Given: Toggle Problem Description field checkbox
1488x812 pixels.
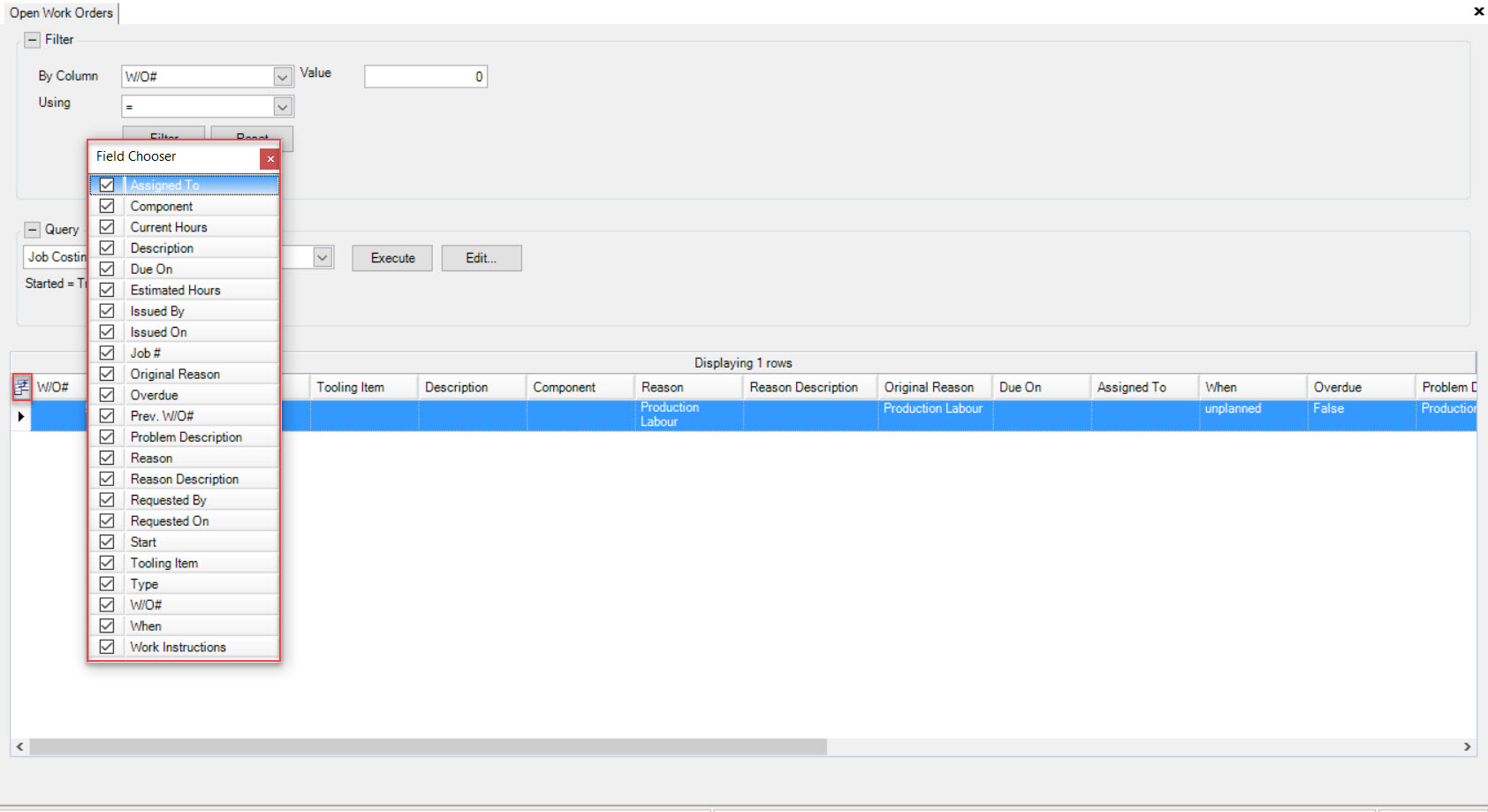Looking at the screenshot, I should tap(107, 436).
